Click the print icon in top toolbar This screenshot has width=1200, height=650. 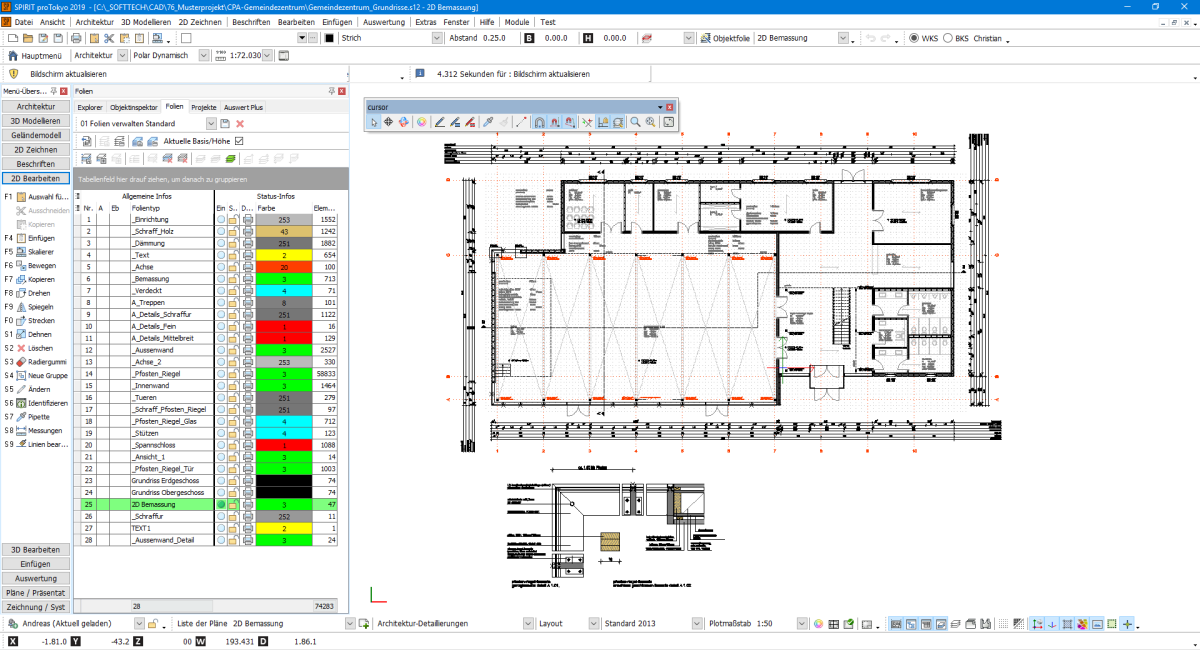click(x=77, y=38)
